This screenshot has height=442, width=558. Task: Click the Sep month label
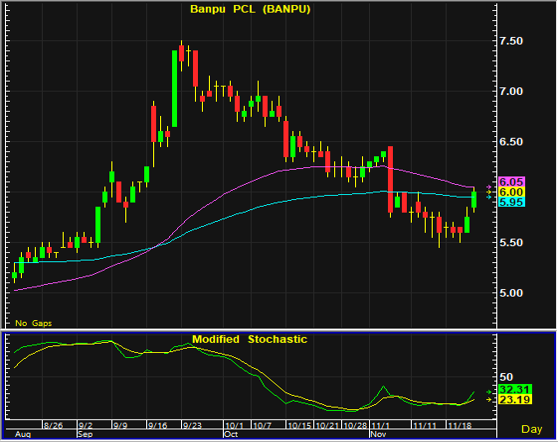[x=85, y=434]
